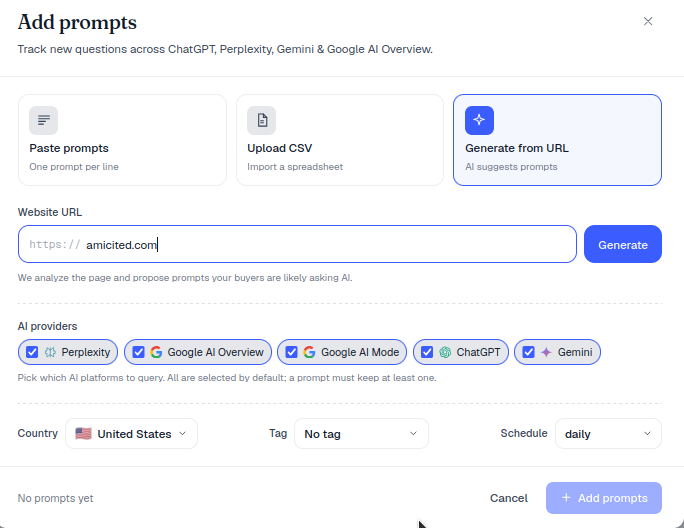Screen dimensions: 684x528
Task: Click the Generate from URL sparkle icon
Action: (479, 120)
